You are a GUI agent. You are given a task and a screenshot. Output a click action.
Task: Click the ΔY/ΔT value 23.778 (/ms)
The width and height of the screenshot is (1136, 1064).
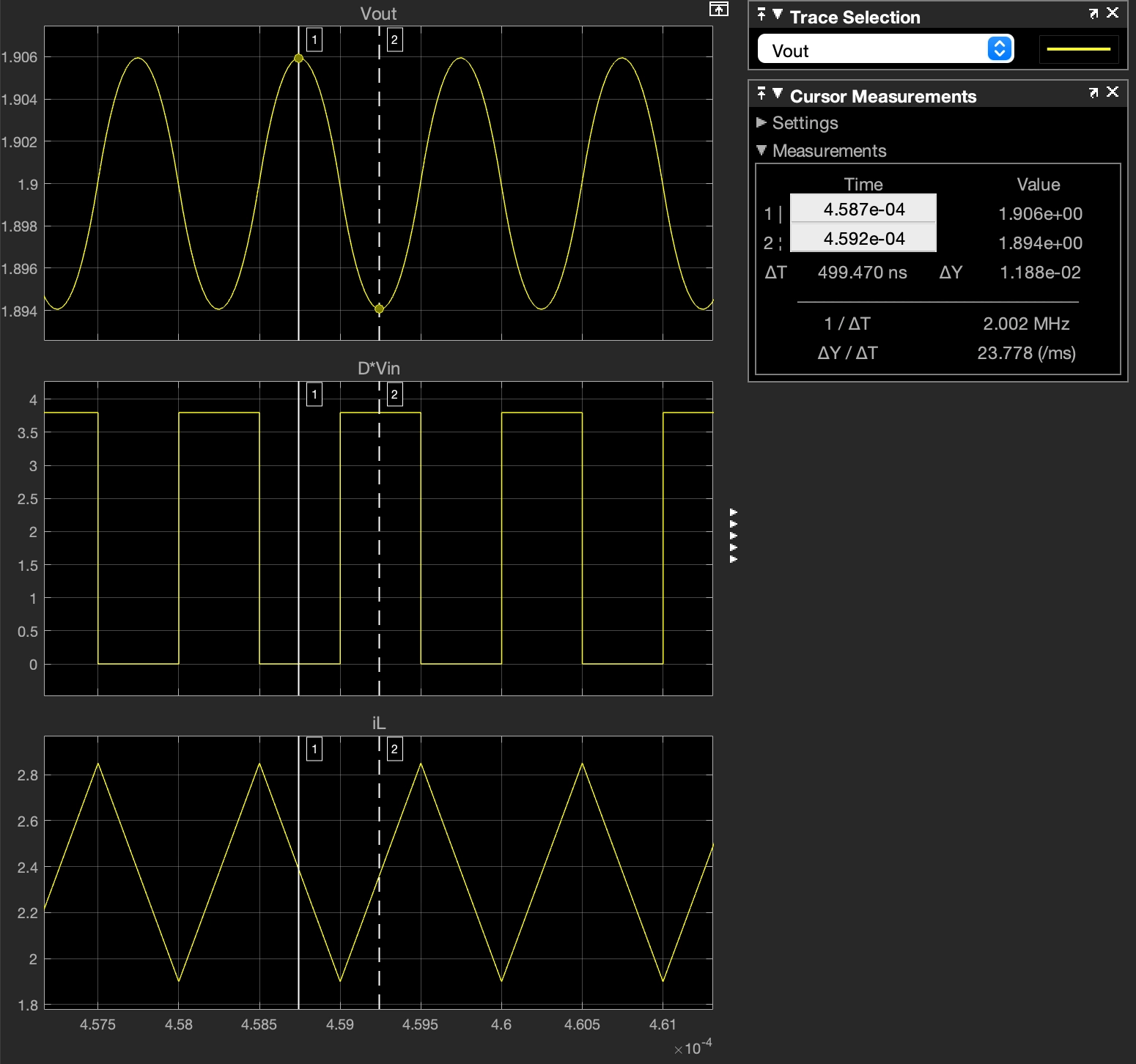[x=1026, y=352]
